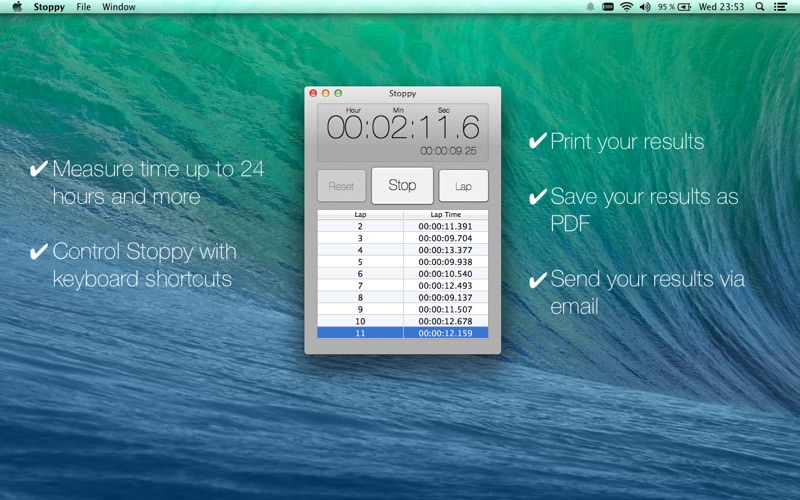Viewport: 800px width, 500px height.
Task: Select lap row with time 00:00:12.678
Action: [403, 321]
